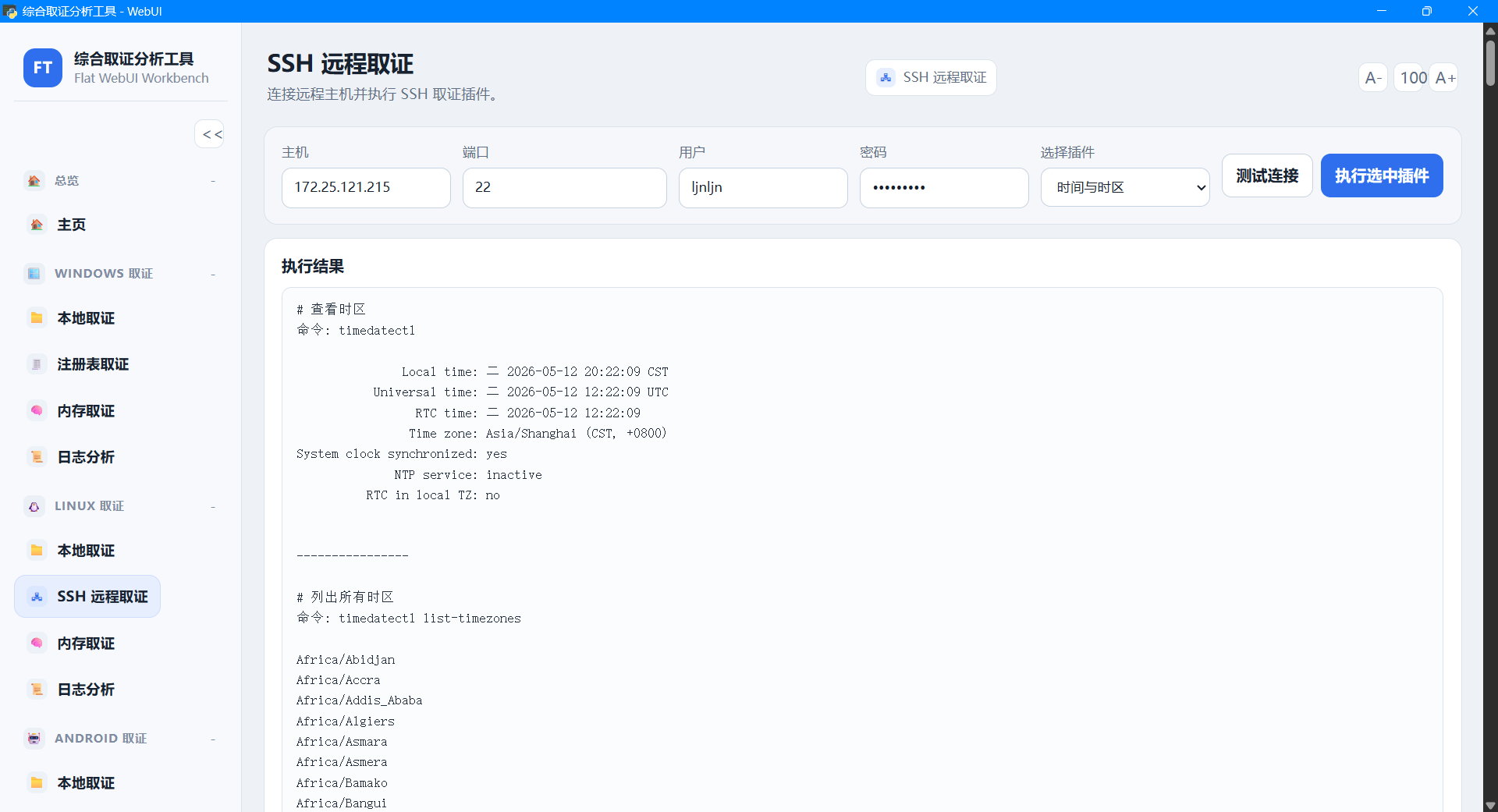1498x812 pixels.
Task: Click Windows 内存取证 brain icon
Action: click(37, 410)
